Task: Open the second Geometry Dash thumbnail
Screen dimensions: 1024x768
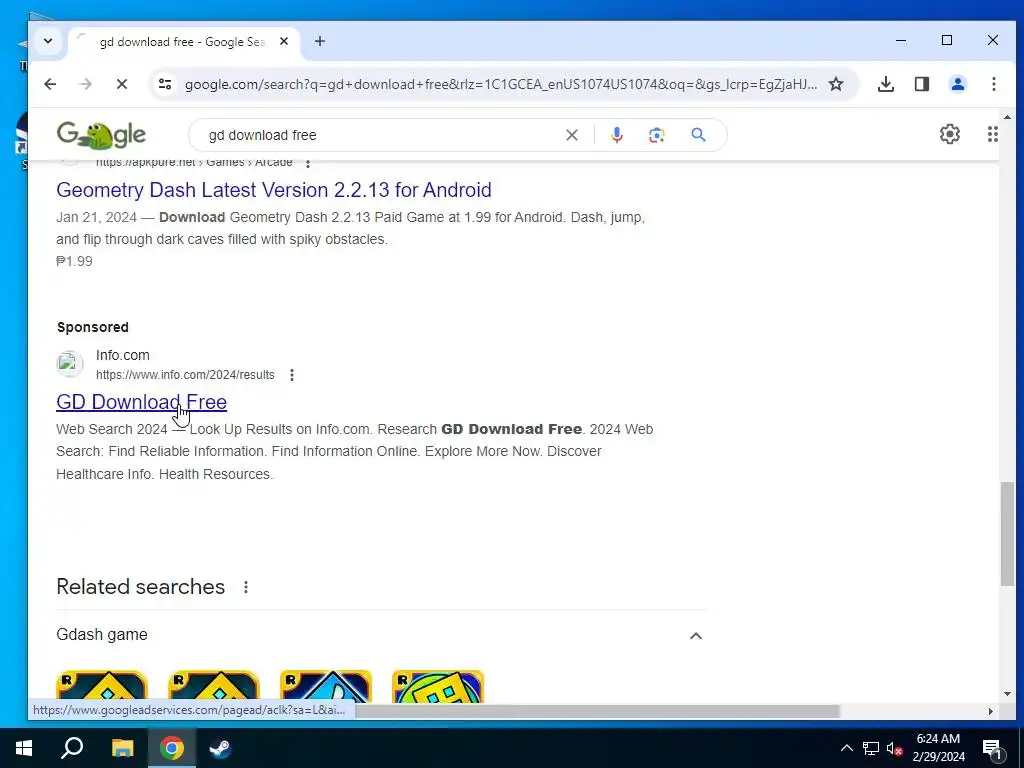Action: [x=214, y=687]
